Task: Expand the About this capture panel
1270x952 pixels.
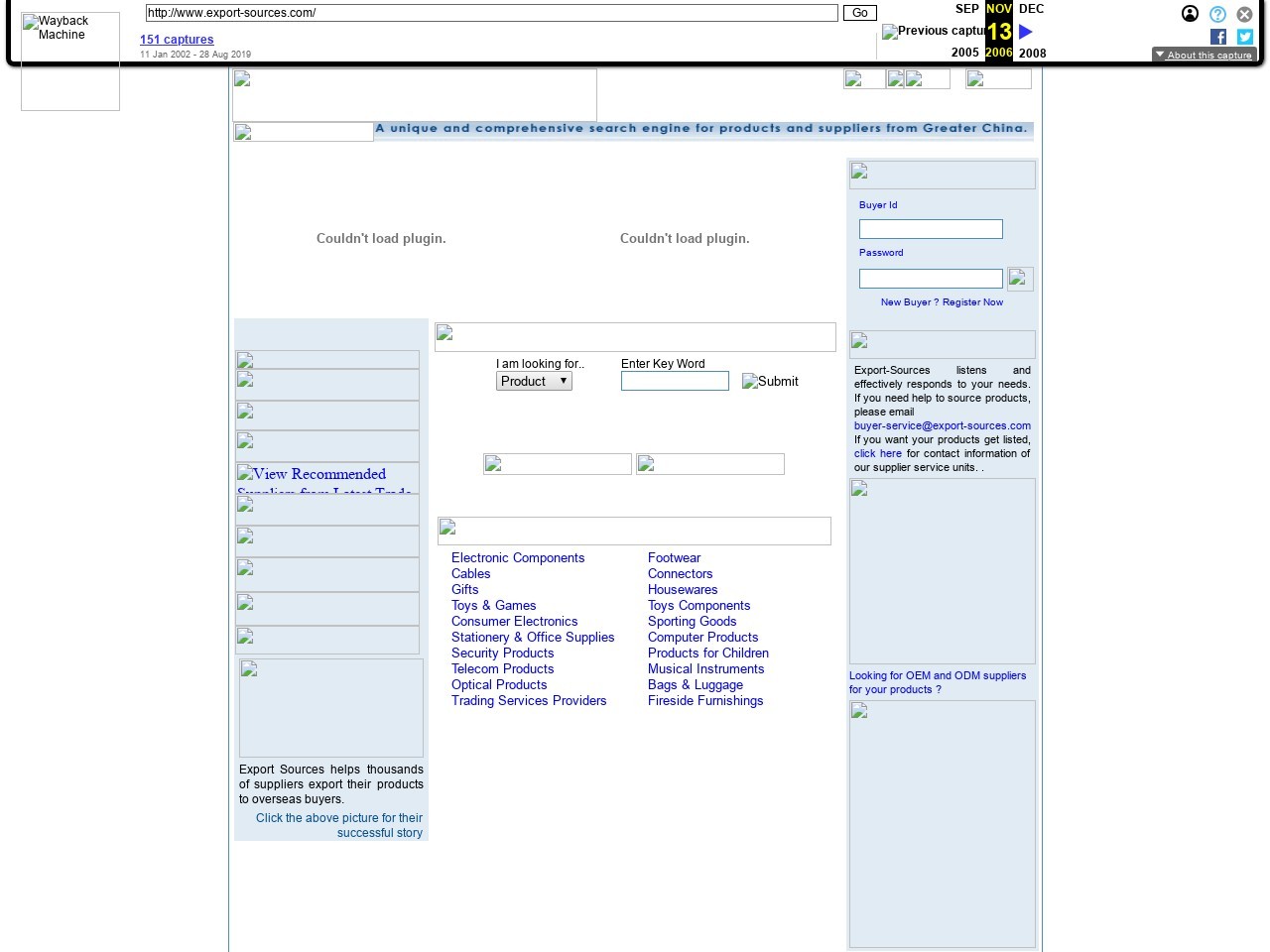Action: (1204, 55)
